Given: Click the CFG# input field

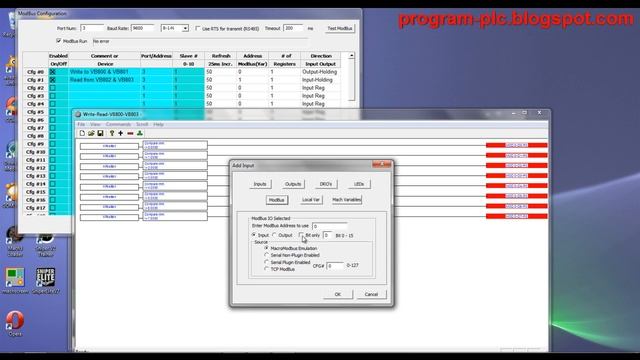Looking at the screenshot, I should pyautogui.click(x=335, y=266).
